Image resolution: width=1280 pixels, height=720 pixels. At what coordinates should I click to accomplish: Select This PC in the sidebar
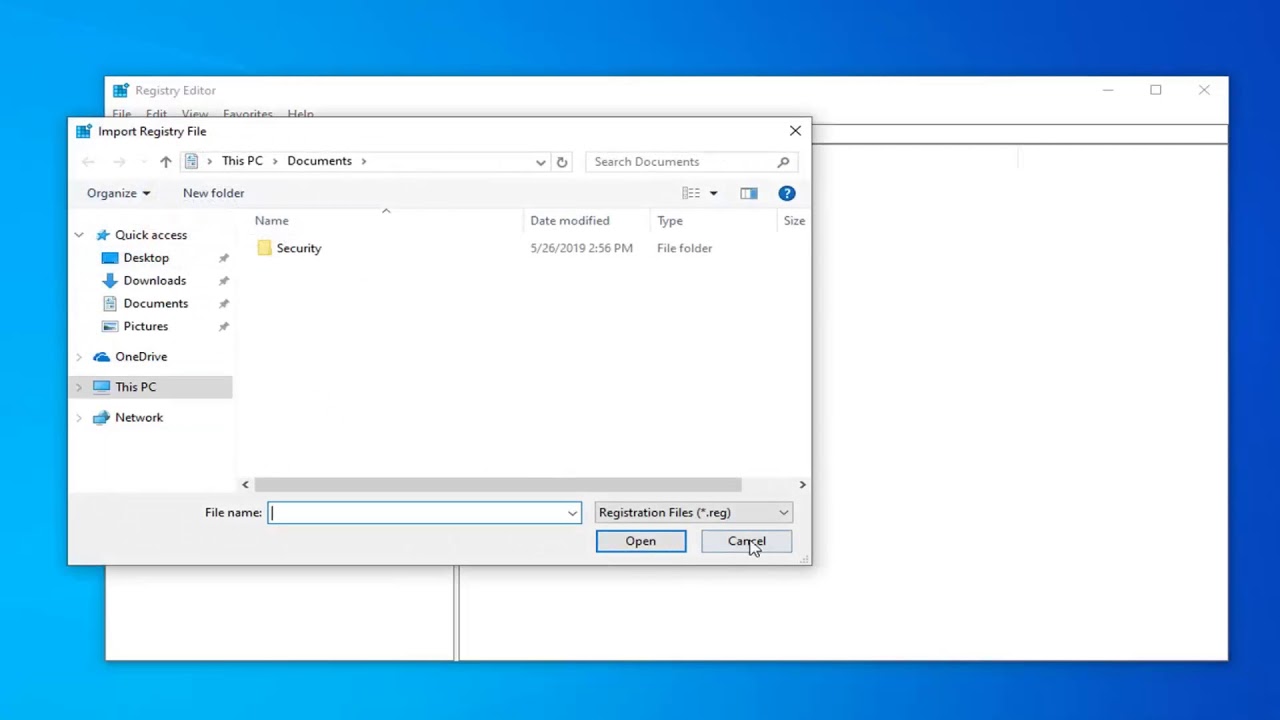(135, 387)
